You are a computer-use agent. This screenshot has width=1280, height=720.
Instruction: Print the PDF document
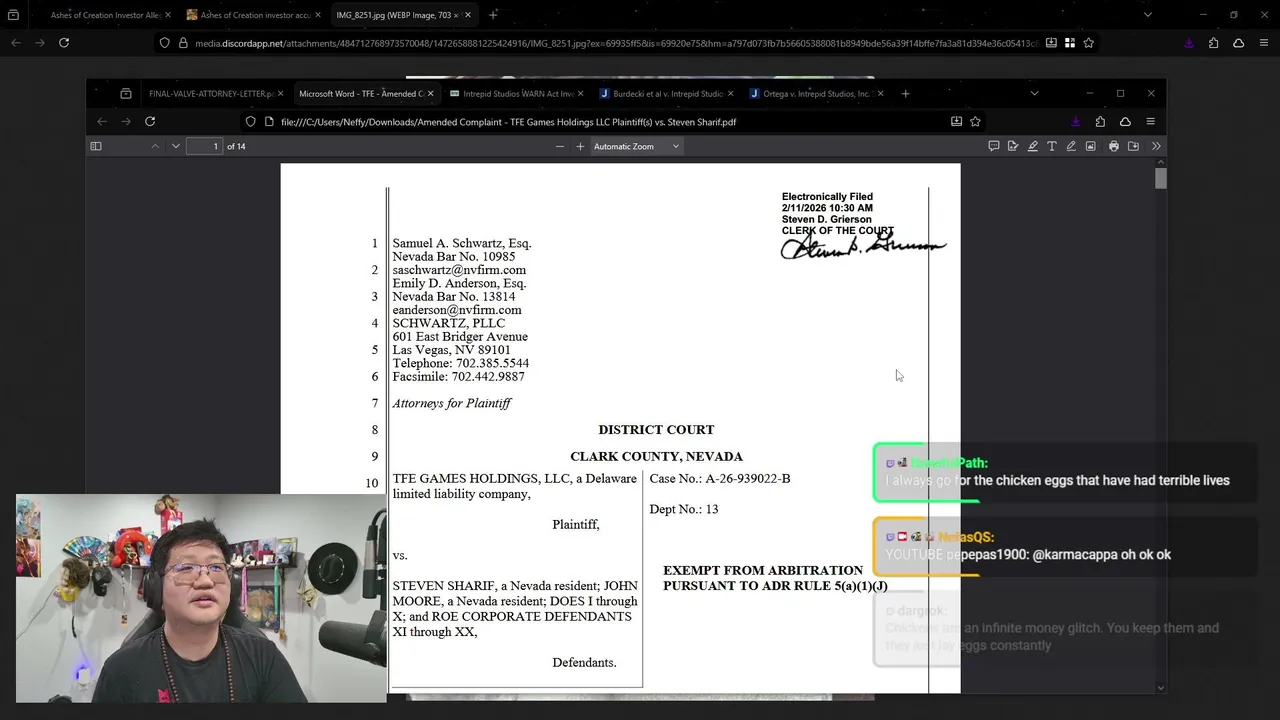pyautogui.click(x=1114, y=146)
